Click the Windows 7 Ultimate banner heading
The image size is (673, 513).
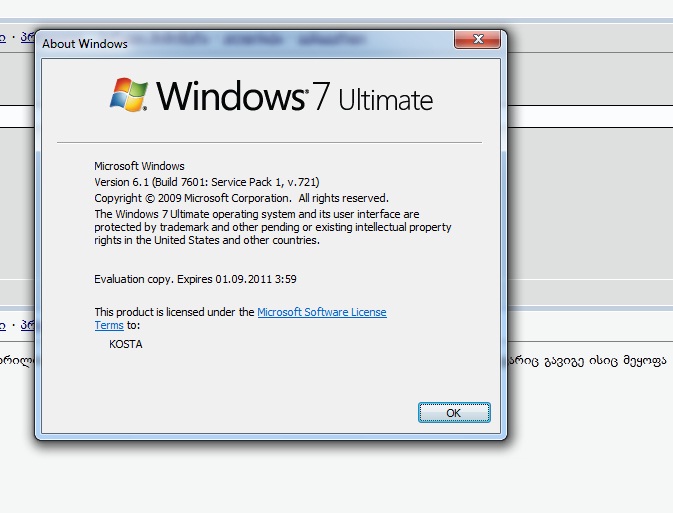pos(294,97)
